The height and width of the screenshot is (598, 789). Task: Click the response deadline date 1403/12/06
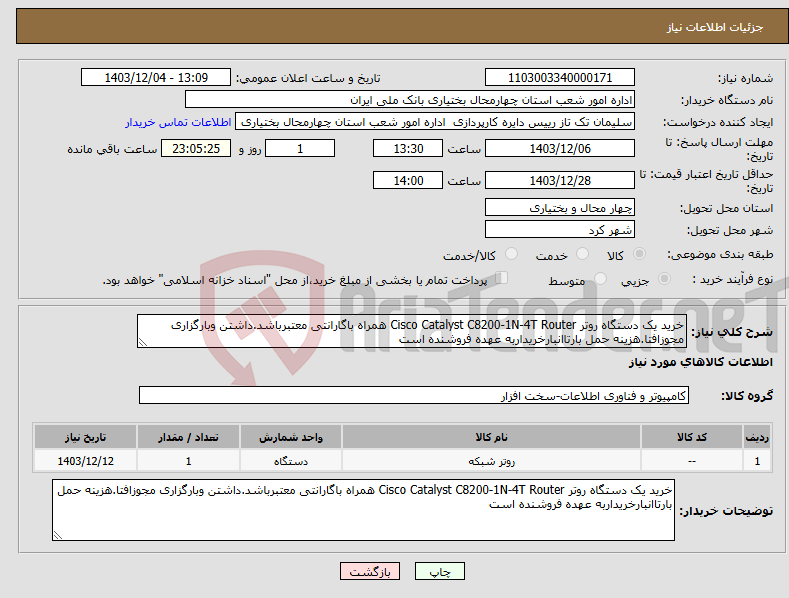point(560,148)
